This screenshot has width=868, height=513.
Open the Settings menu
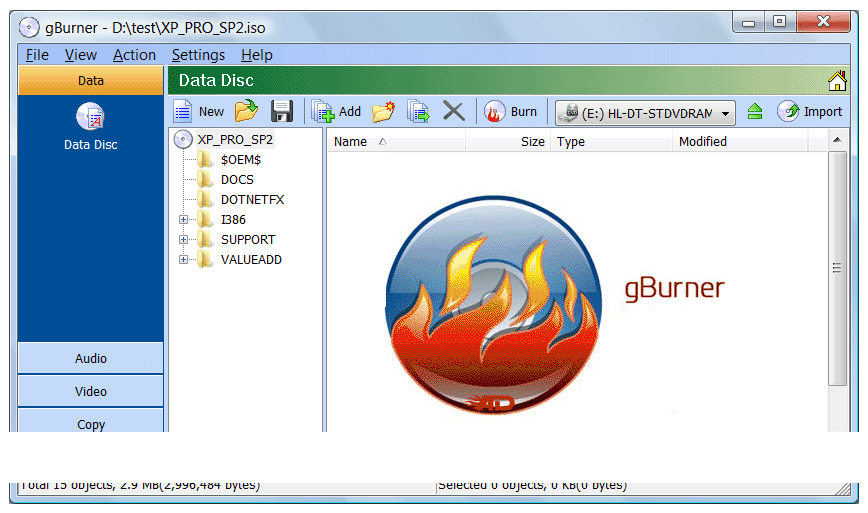click(198, 55)
